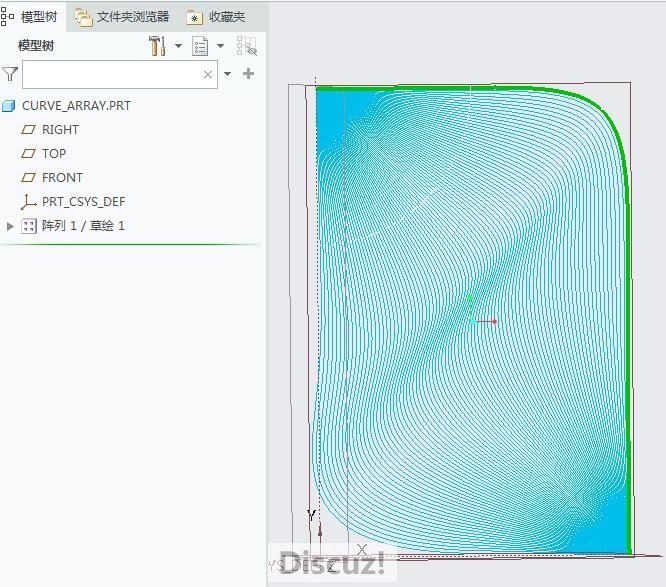Select CURVE_ARRAY.PRT in the model tree
Screen dimensions: 666x587
[76, 105]
